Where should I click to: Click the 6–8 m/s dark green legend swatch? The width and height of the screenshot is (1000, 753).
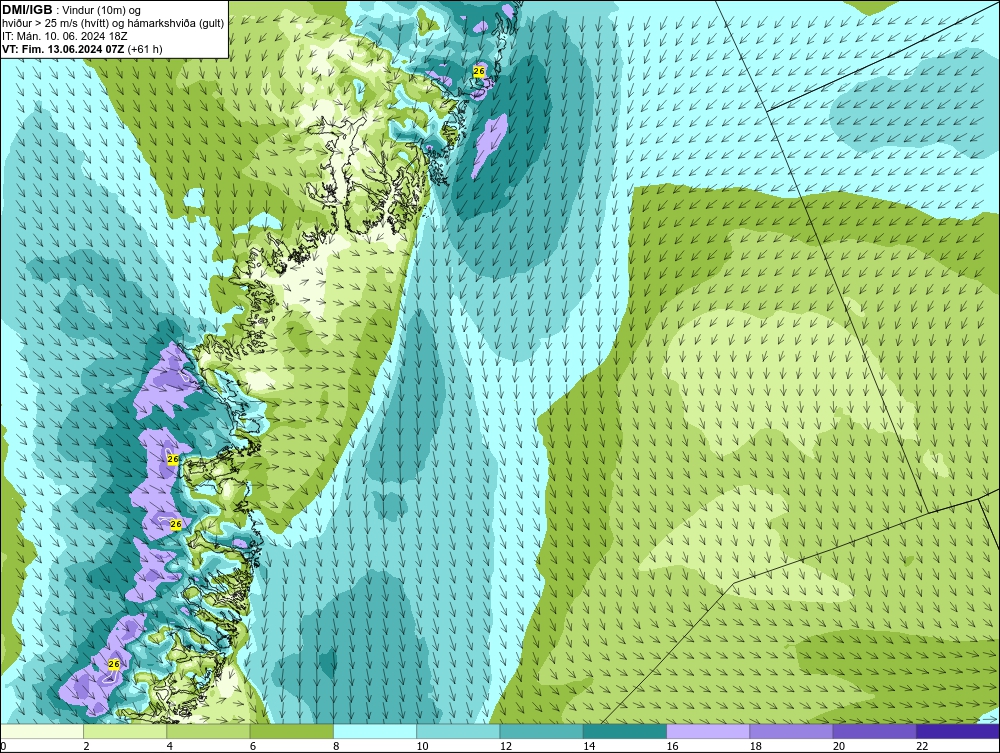291,731
